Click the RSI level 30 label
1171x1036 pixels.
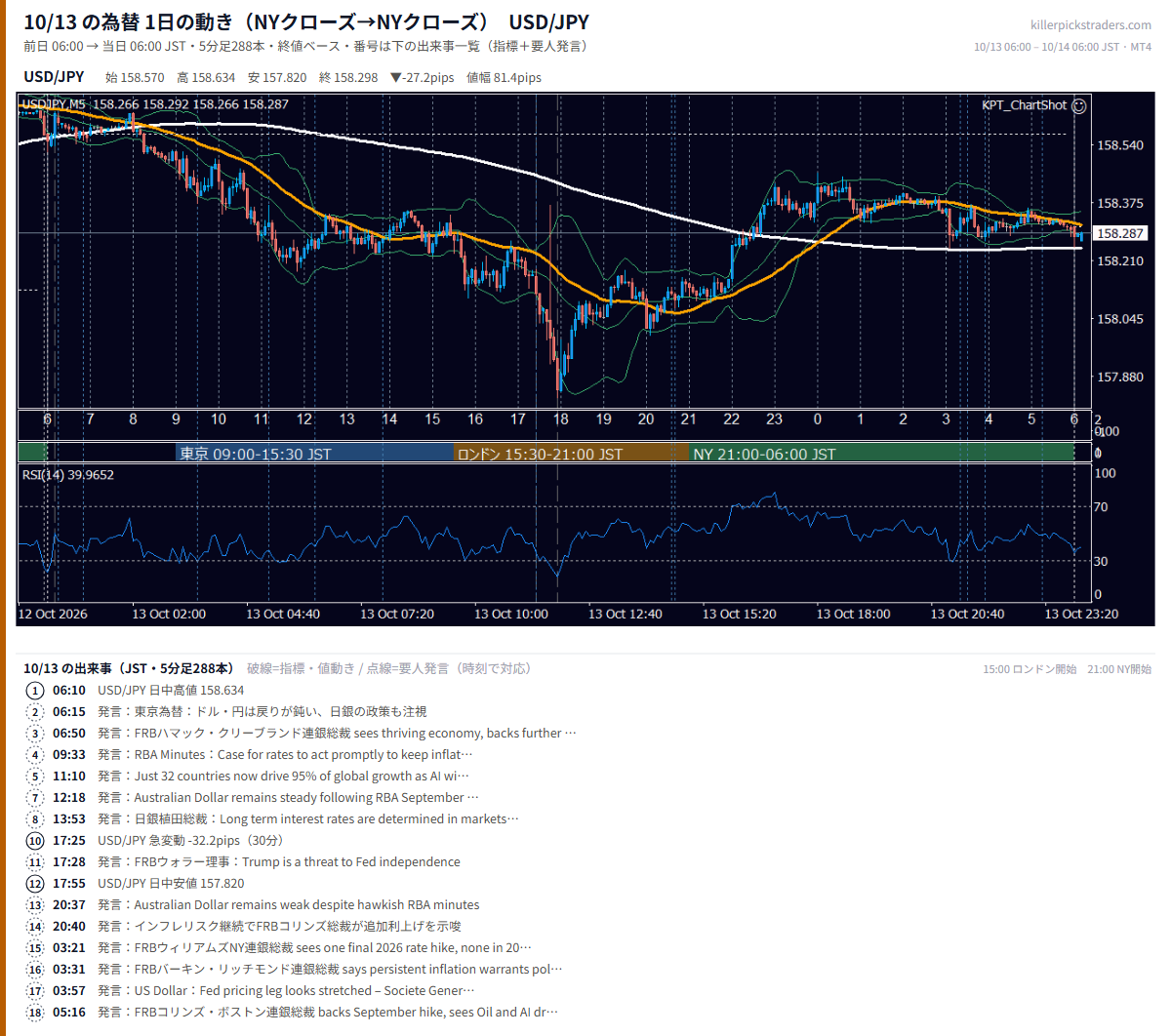pos(1101,561)
